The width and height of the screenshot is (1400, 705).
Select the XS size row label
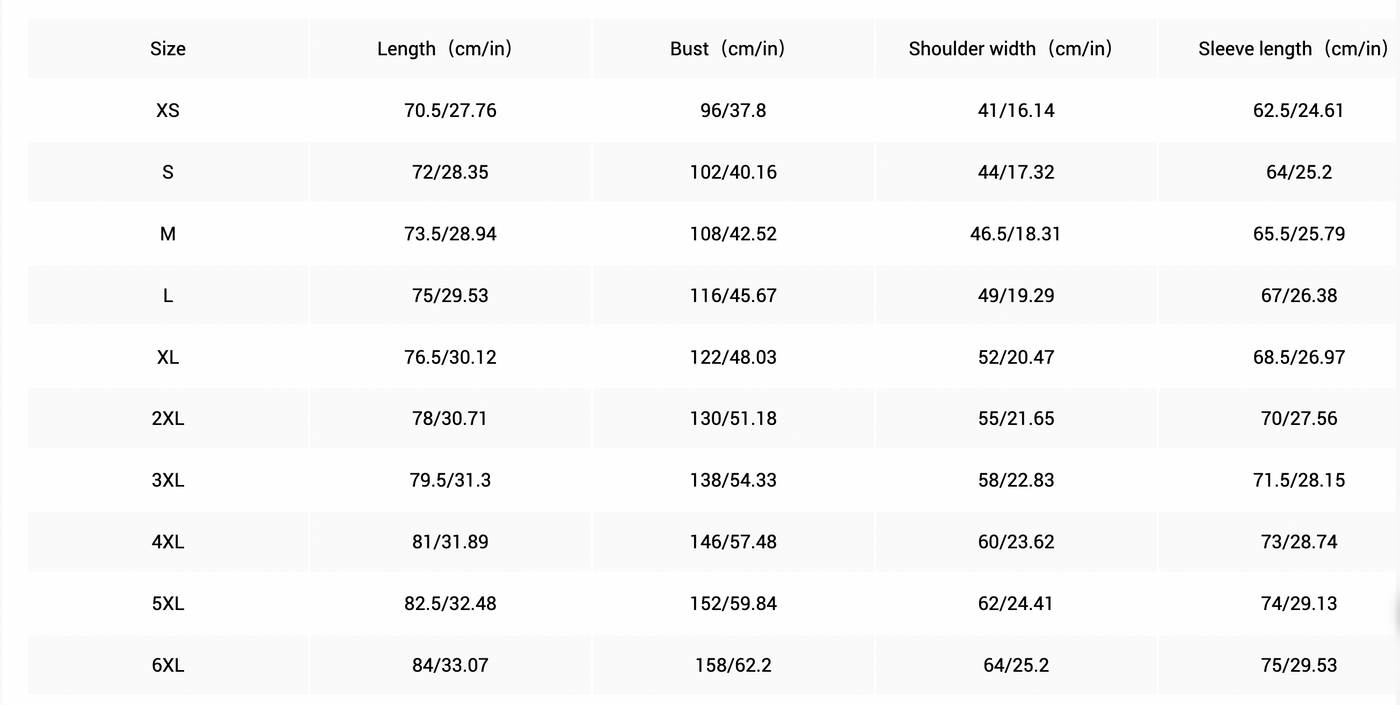coord(168,110)
